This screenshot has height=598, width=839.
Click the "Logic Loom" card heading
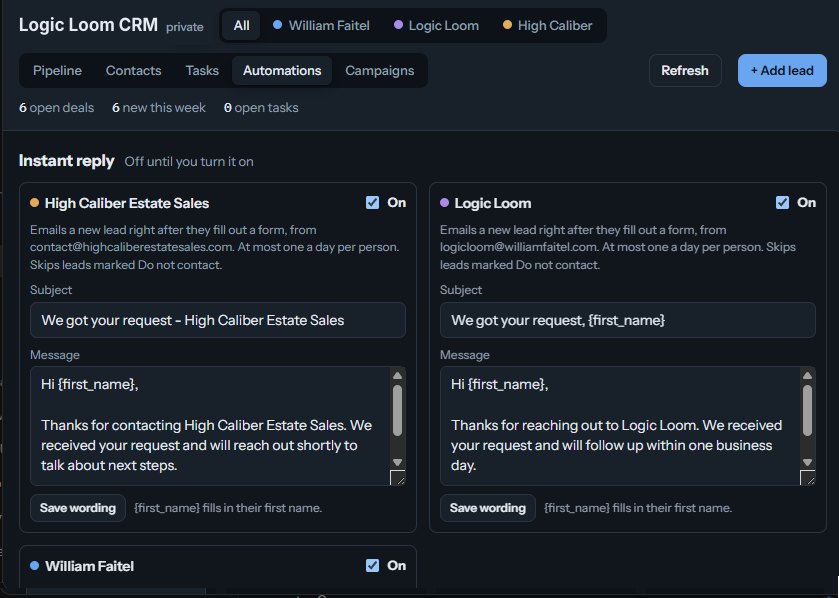pos(493,203)
